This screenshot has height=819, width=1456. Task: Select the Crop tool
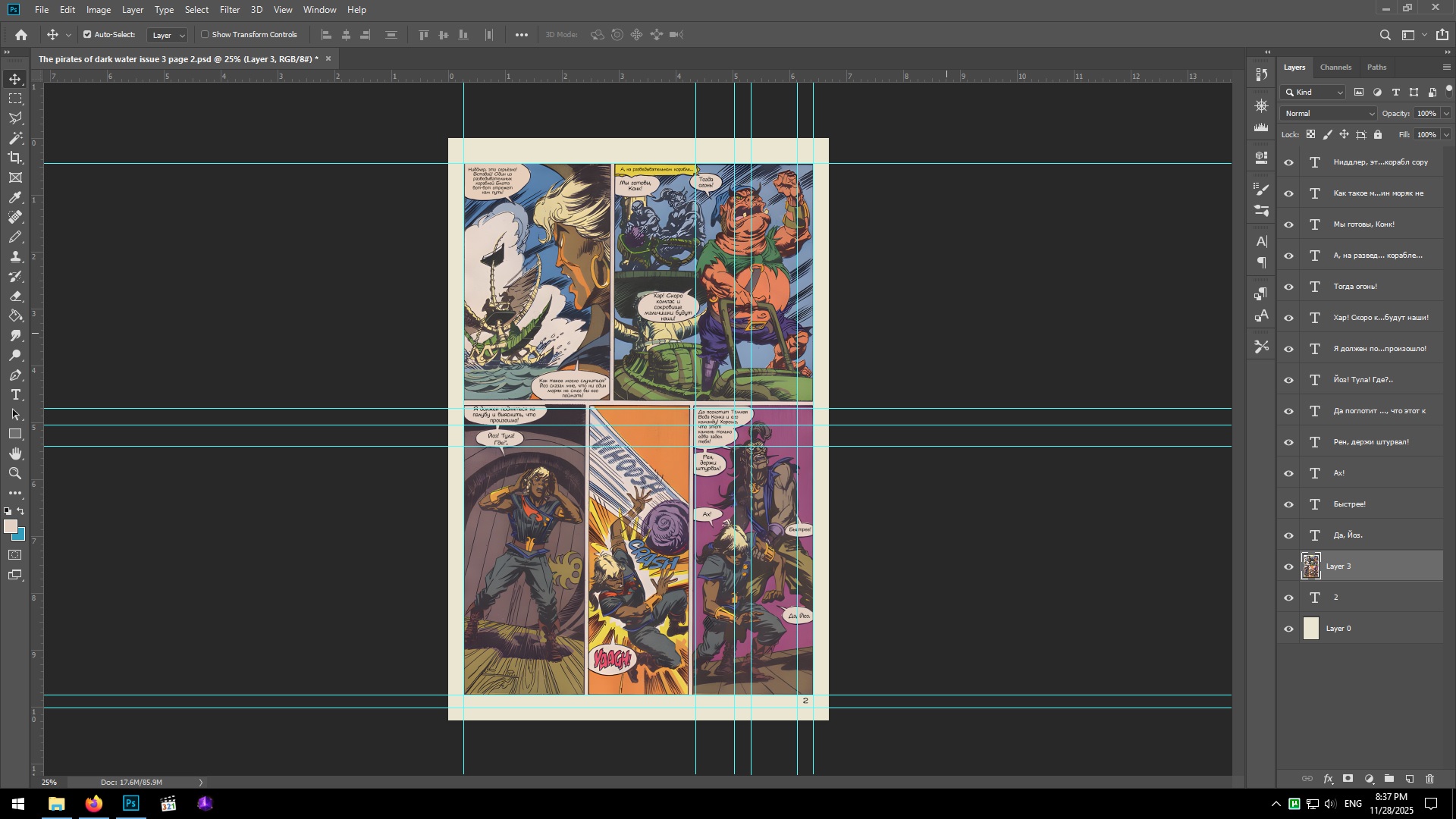(15, 158)
